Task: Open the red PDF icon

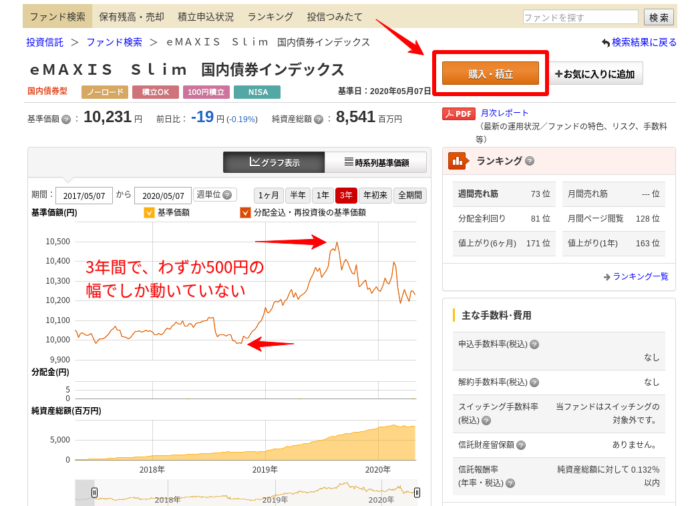Action: [x=458, y=113]
